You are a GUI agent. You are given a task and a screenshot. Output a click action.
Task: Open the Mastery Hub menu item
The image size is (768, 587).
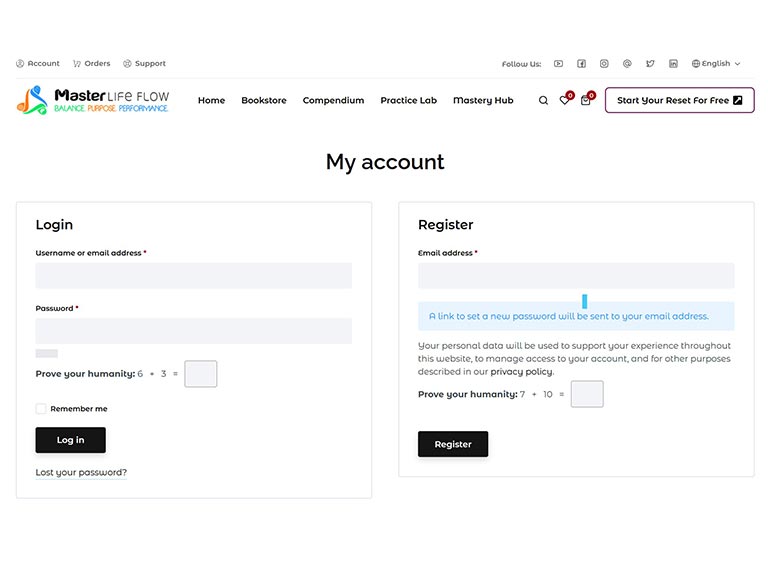pos(483,100)
